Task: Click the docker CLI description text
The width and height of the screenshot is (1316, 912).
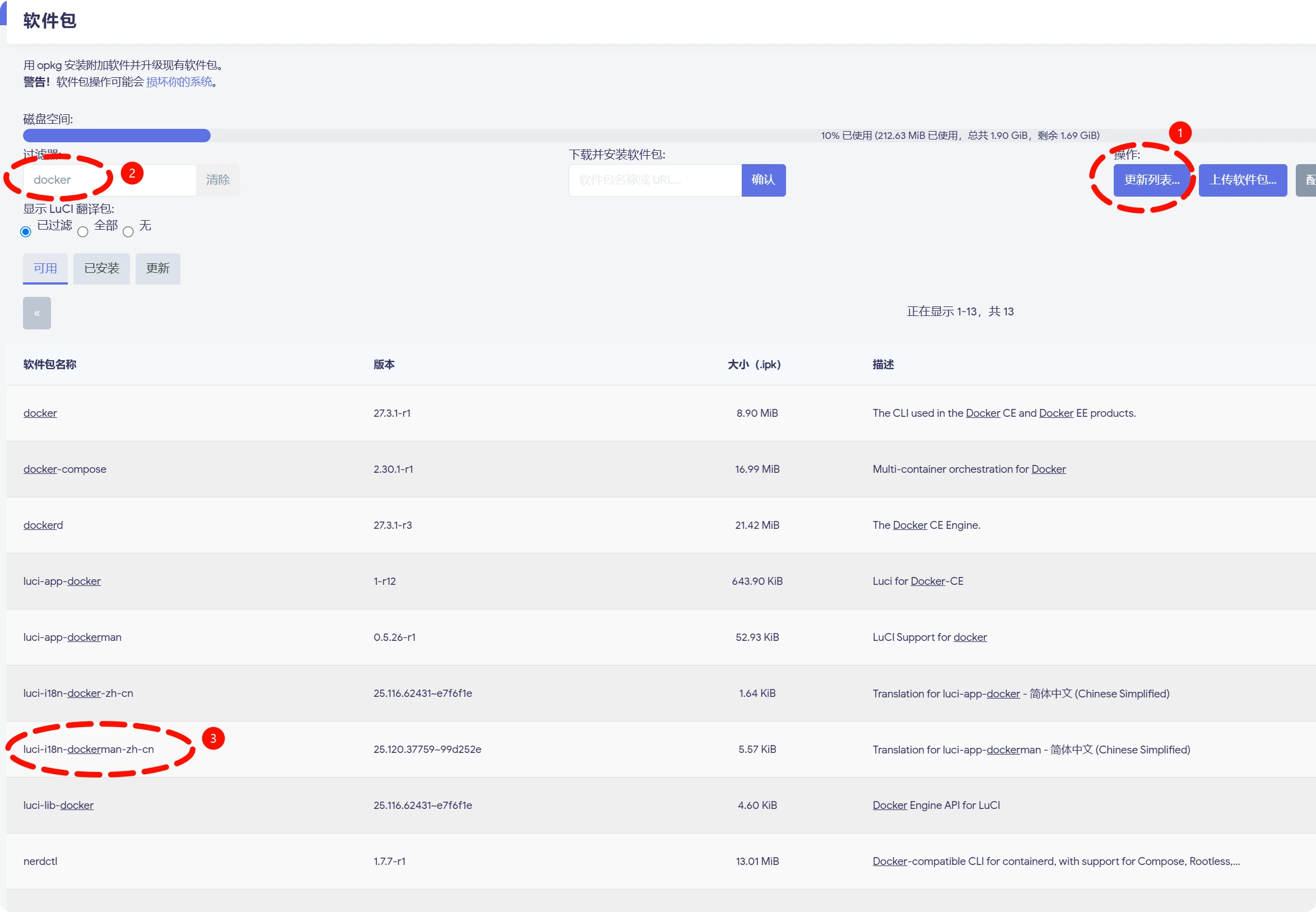Action: pyautogui.click(x=1004, y=413)
